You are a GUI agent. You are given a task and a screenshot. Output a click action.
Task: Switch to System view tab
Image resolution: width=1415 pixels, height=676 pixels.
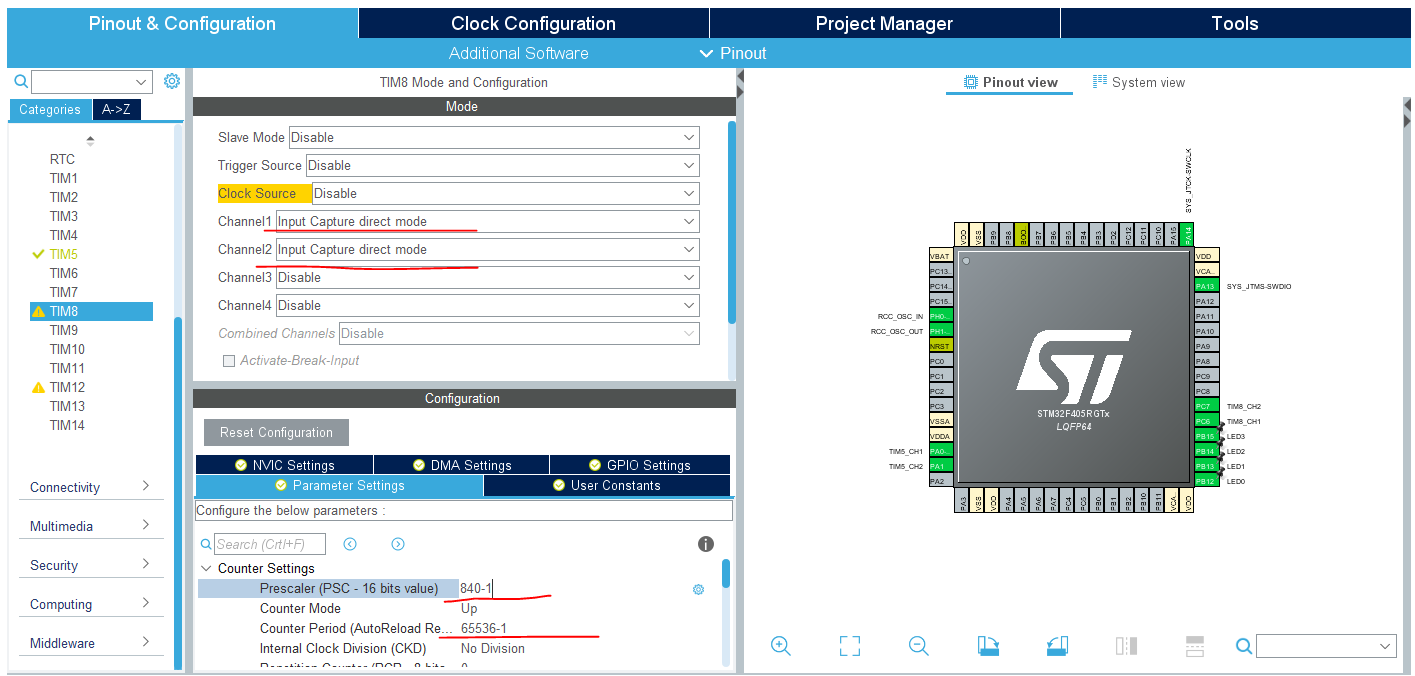(1138, 82)
